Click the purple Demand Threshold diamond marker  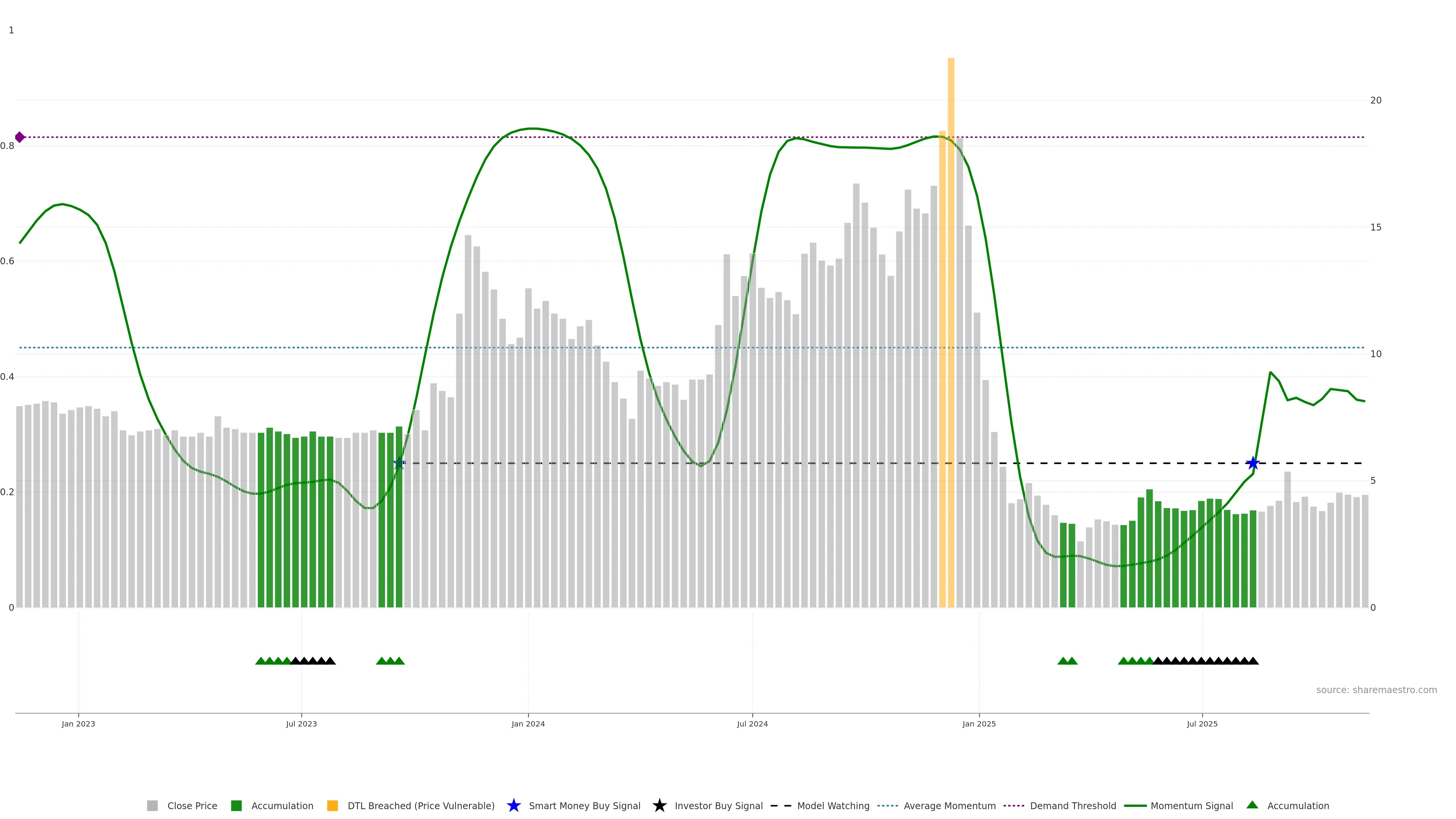point(20,137)
